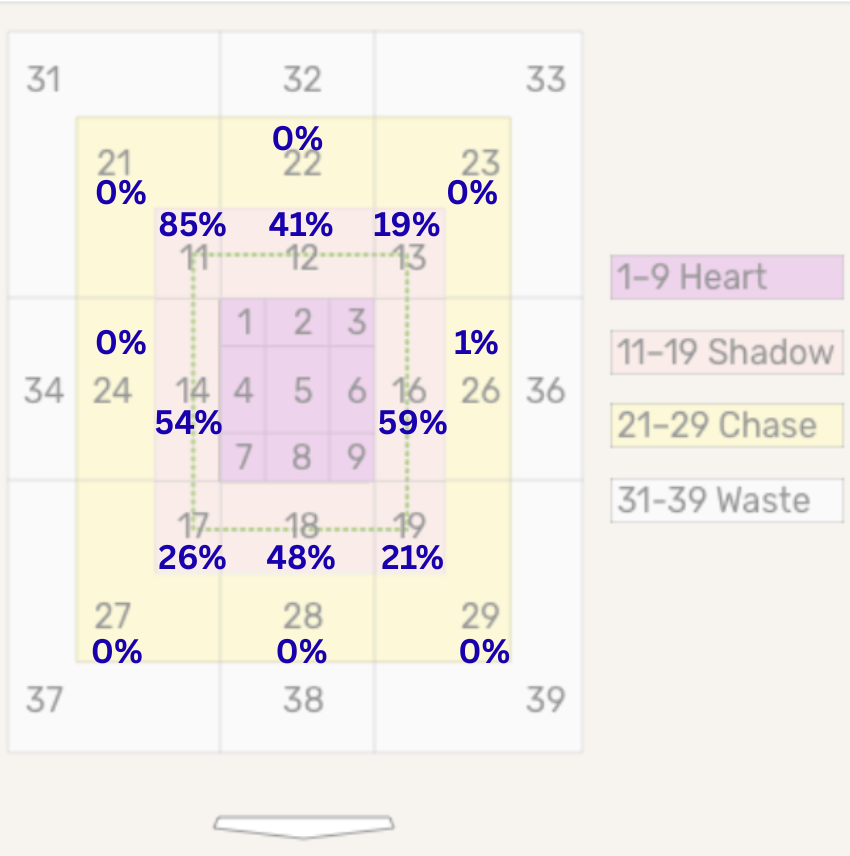Click the 26% value under zone 17

tap(192, 558)
